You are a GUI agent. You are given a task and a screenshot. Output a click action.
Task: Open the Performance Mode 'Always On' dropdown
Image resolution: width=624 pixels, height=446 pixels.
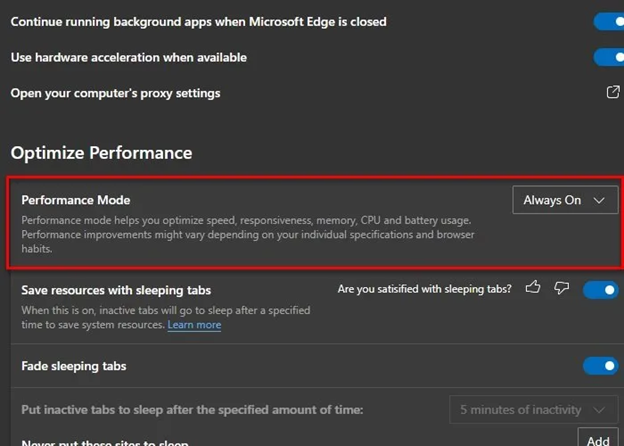point(564,200)
